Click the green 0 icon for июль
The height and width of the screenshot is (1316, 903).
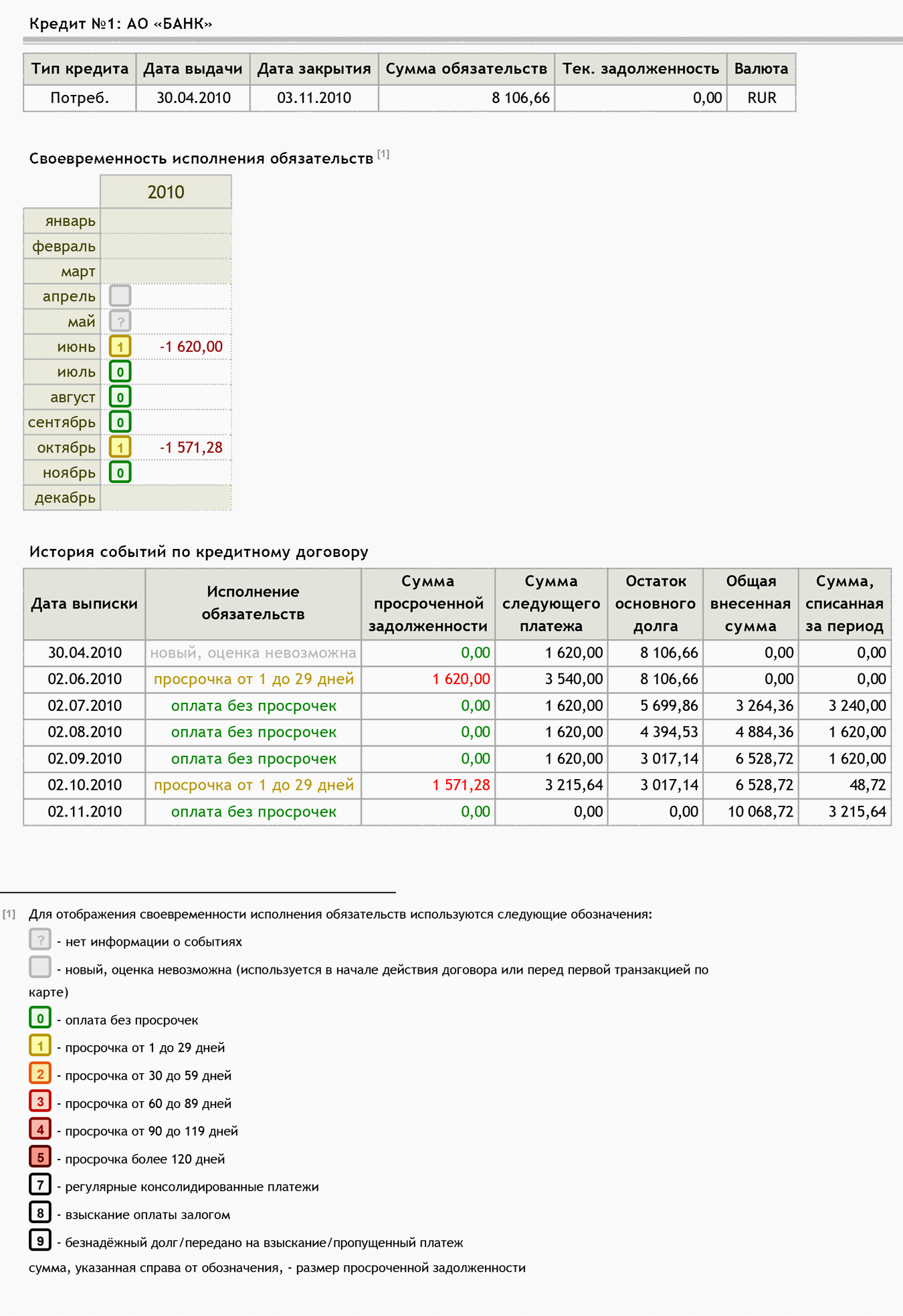[x=120, y=372]
